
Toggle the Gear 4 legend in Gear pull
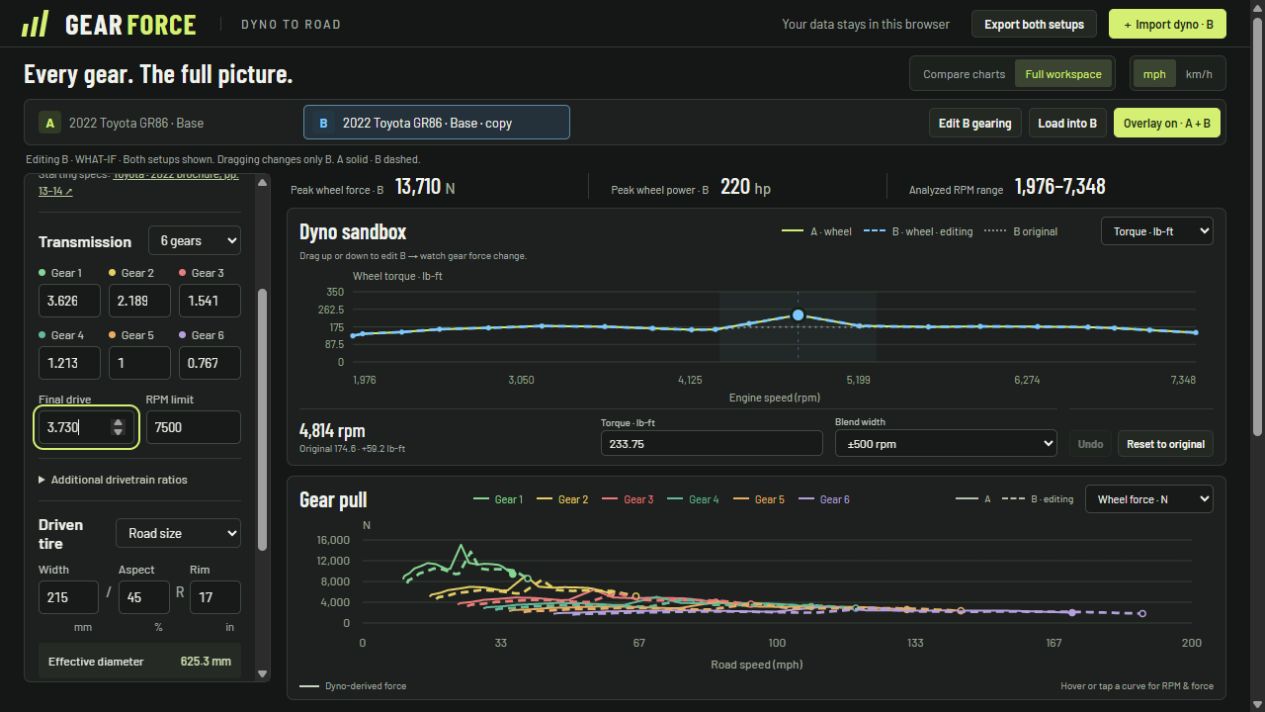[693, 499]
